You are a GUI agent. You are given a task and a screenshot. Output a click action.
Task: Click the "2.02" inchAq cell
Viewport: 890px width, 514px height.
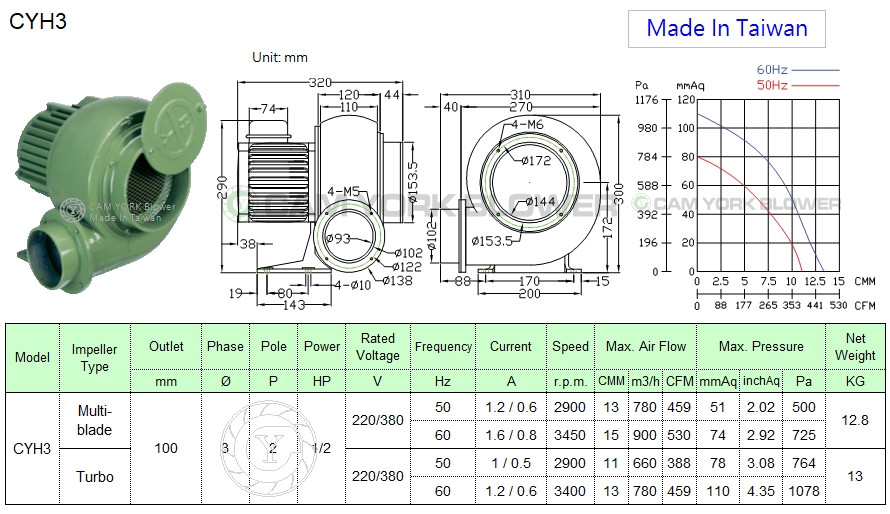tap(761, 407)
